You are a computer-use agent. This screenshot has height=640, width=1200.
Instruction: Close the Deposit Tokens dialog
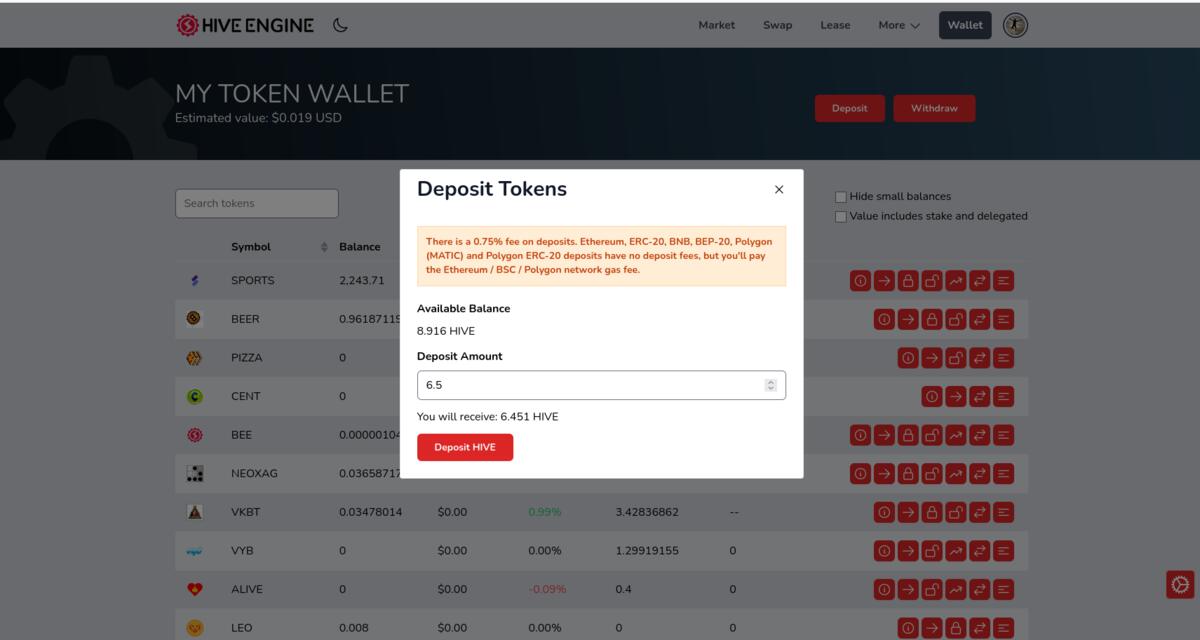[x=779, y=189]
